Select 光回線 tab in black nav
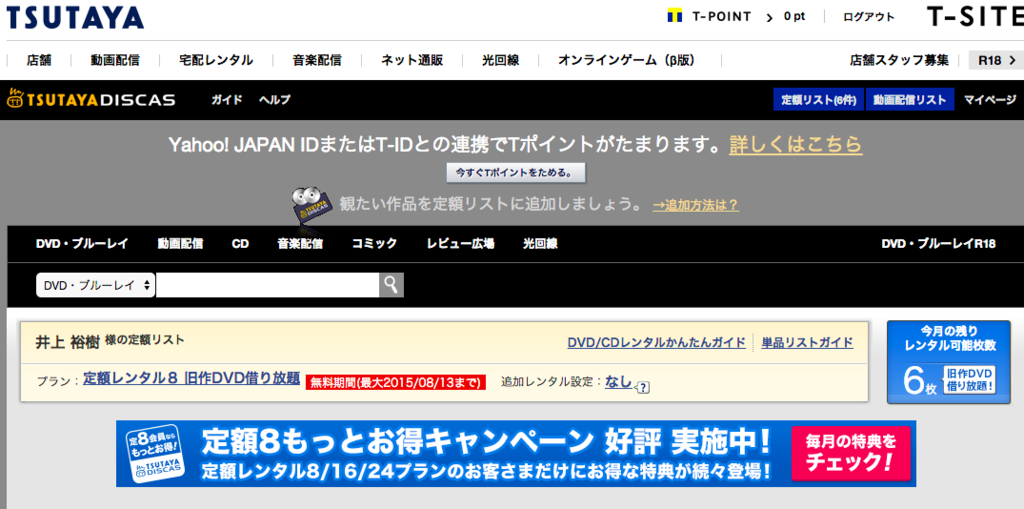The width and height of the screenshot is (1024, 509). pos(540,244)
